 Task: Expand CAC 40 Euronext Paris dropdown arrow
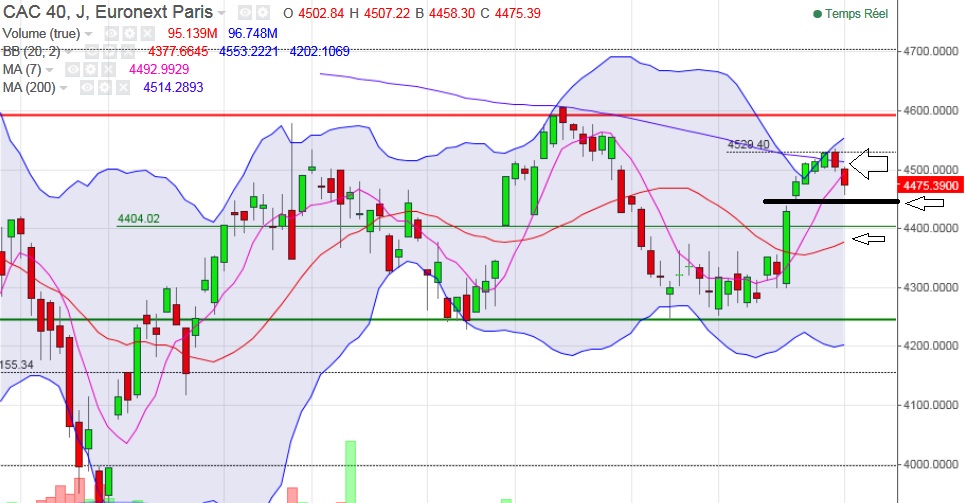tap(222, 14)
